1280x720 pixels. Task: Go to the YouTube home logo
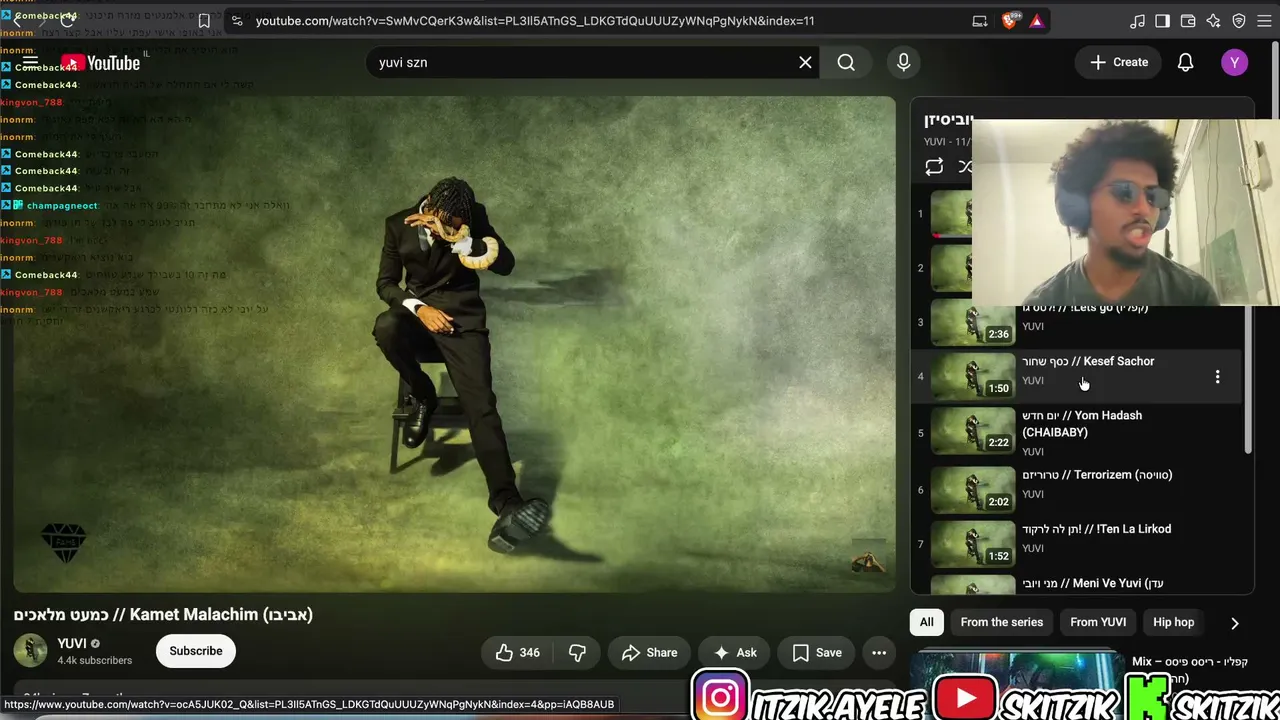tap(100, 63)
